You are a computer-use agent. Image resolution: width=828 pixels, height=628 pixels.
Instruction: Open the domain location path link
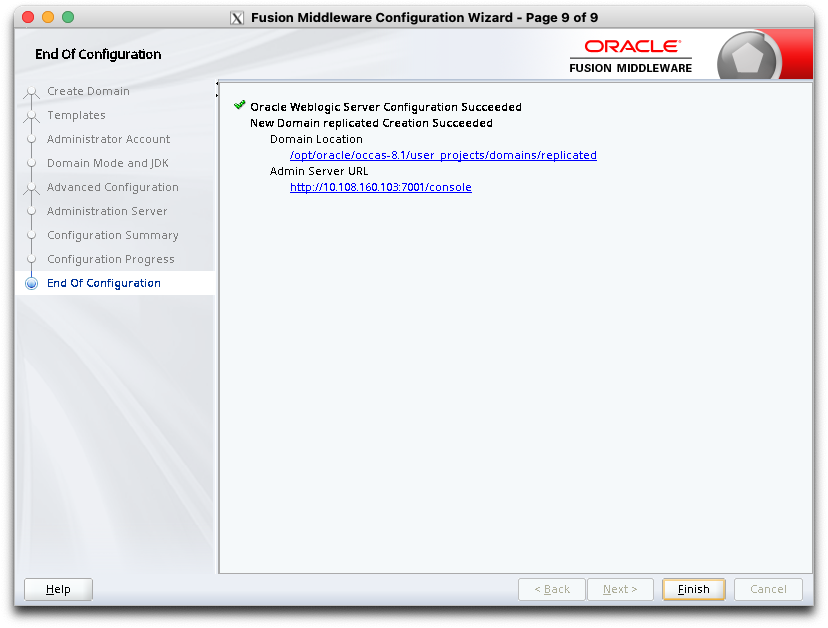click(x=443, y=155)
